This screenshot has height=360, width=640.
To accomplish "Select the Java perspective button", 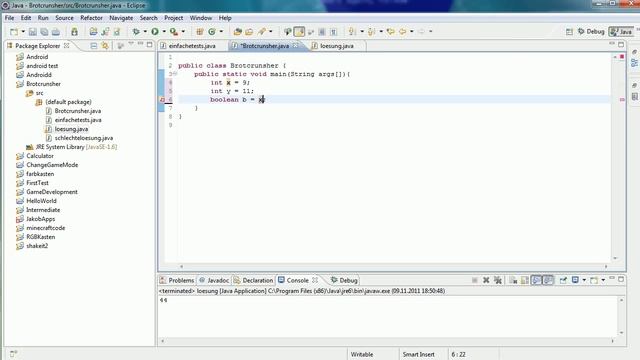I will 621,31.
